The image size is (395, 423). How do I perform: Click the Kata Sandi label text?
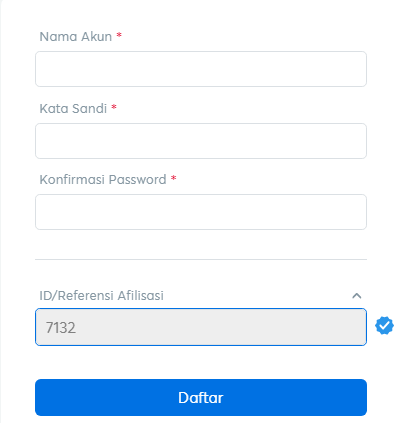pos(73,109)
